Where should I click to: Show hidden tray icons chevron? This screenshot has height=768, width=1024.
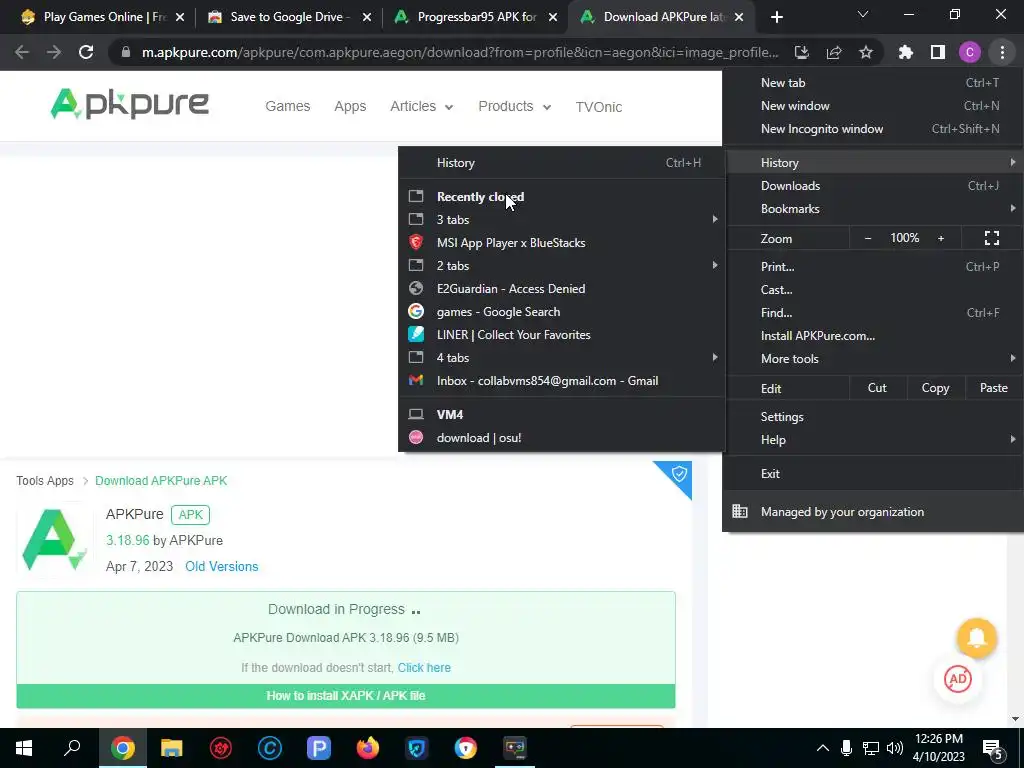click(823, 748)
